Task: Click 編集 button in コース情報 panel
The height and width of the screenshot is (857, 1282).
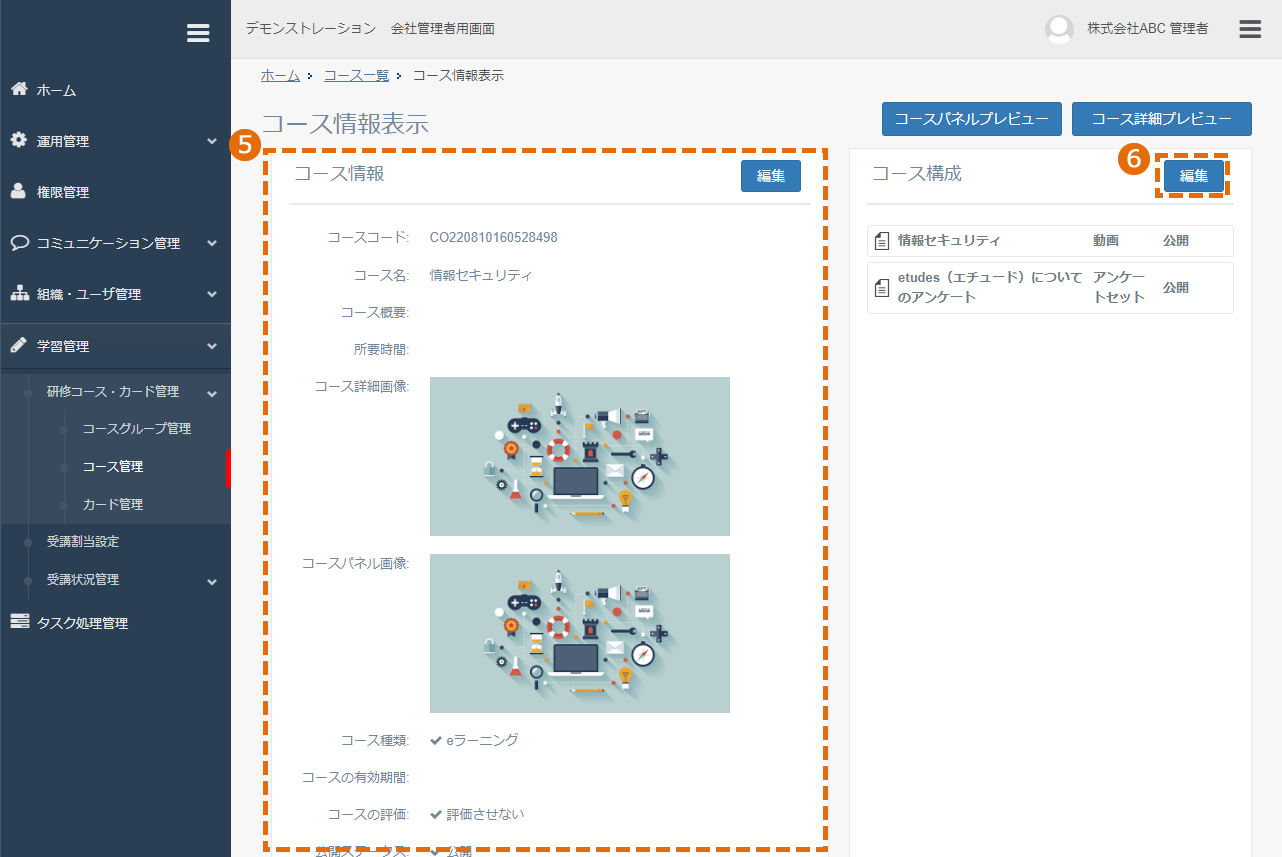Action: pos(771,176)
